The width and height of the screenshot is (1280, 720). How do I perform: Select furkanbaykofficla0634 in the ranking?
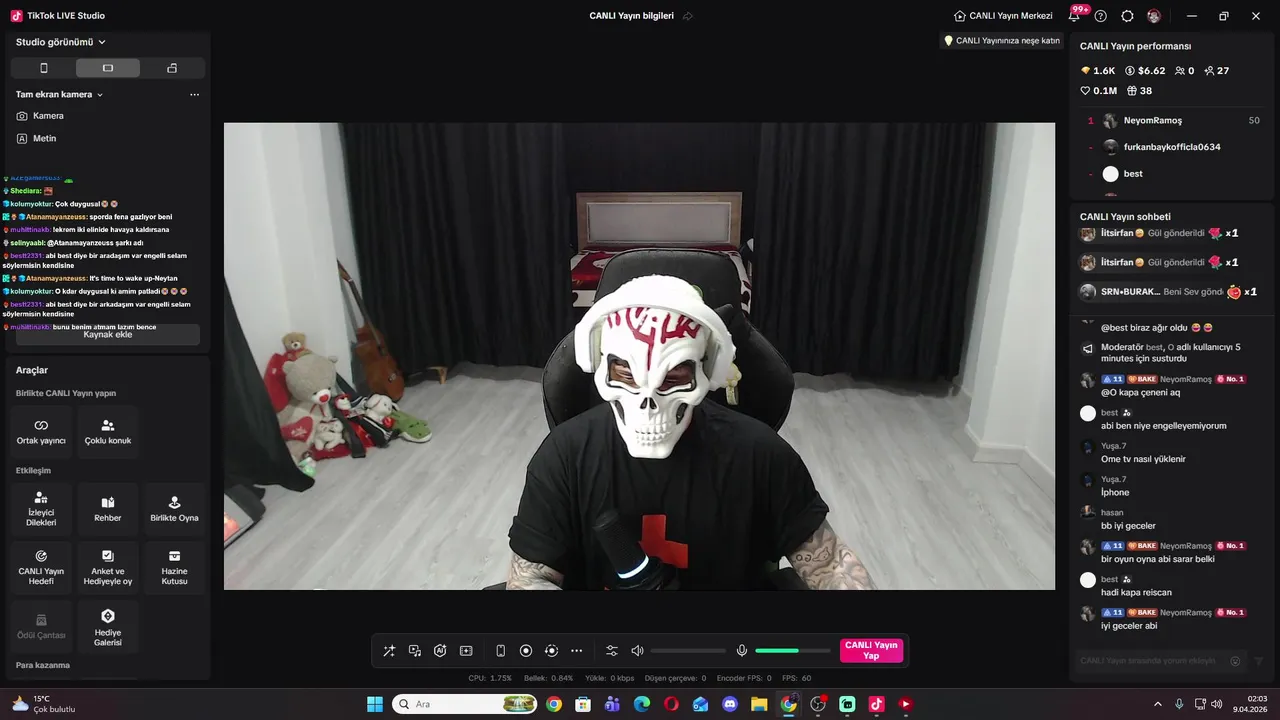(1174, 147)
